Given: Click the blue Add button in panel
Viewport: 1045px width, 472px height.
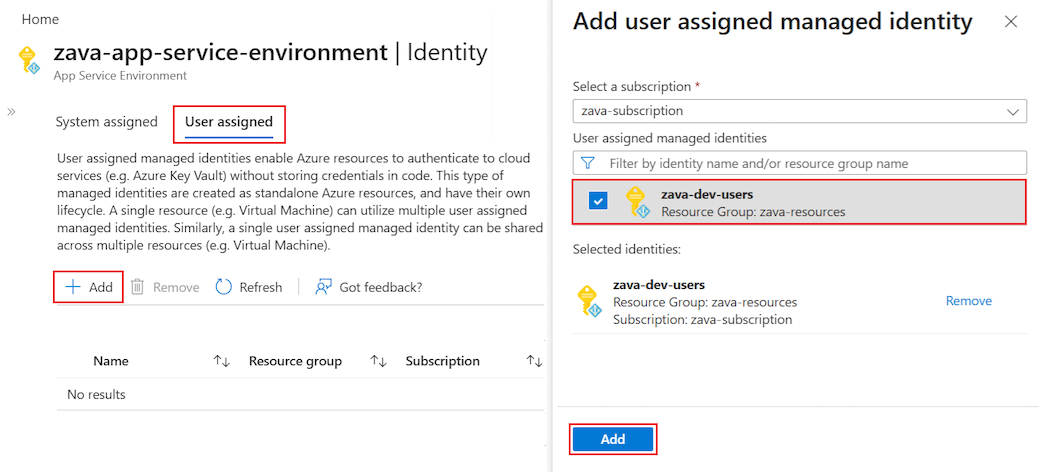Looking at the screenshot, I should (x=613, y=439).
